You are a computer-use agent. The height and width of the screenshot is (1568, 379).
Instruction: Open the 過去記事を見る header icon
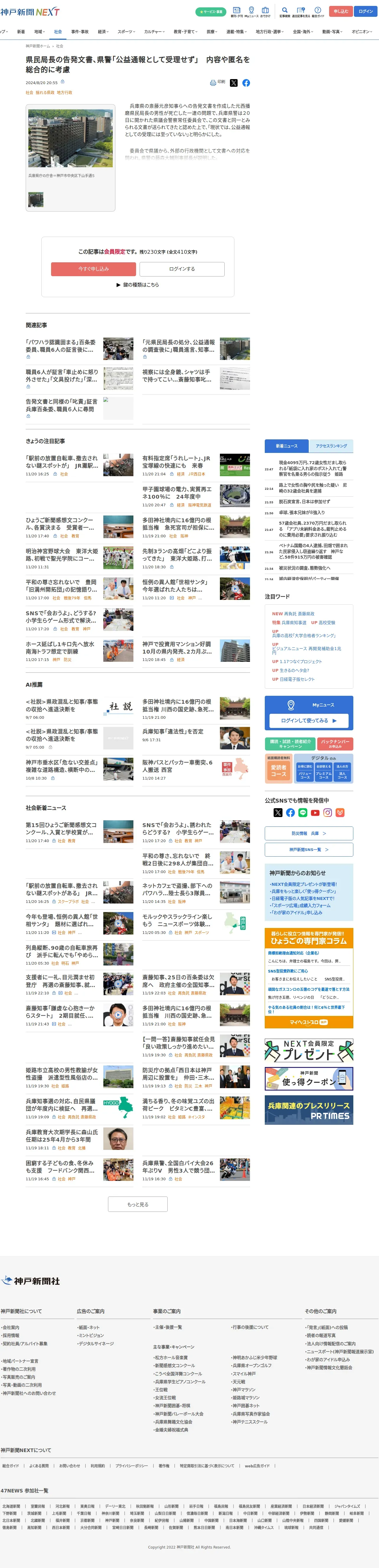coord(301,12)
